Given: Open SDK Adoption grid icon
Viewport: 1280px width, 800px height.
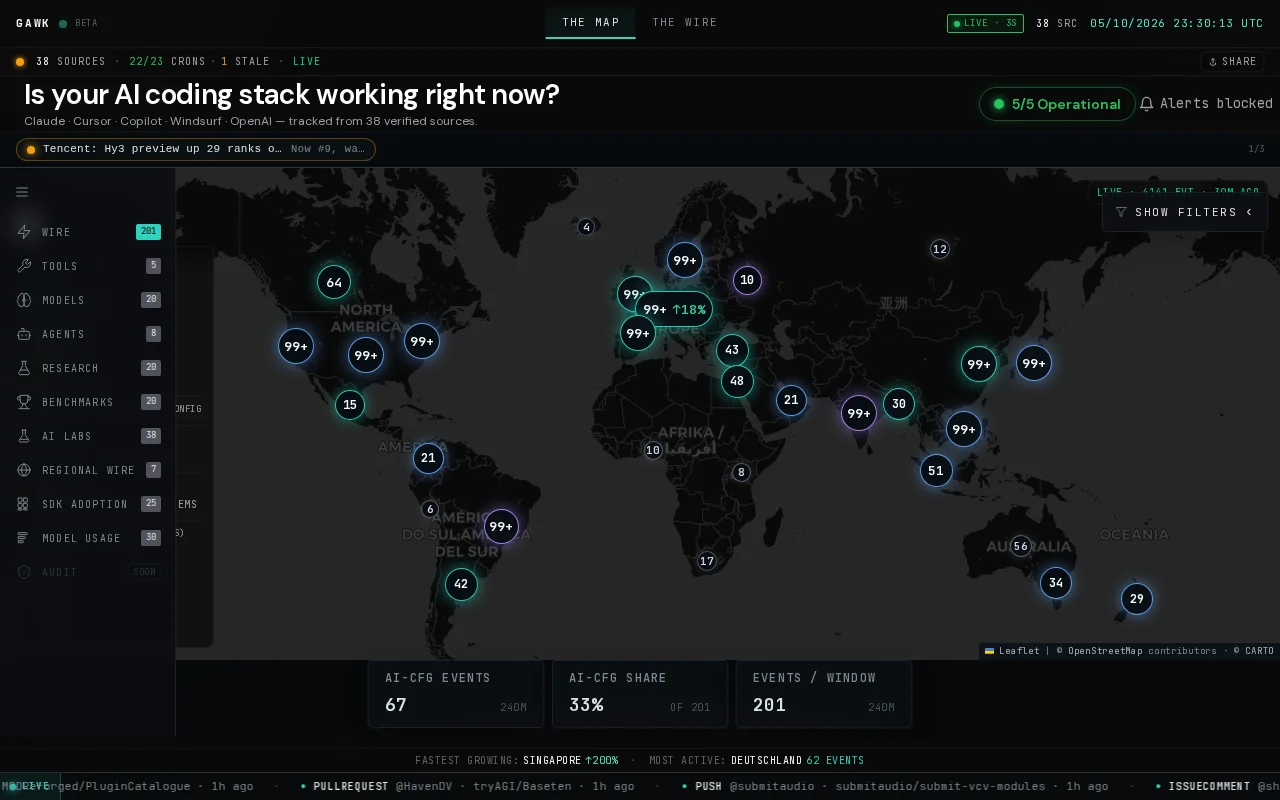Looking at the screenshot, I should point(24,504).
